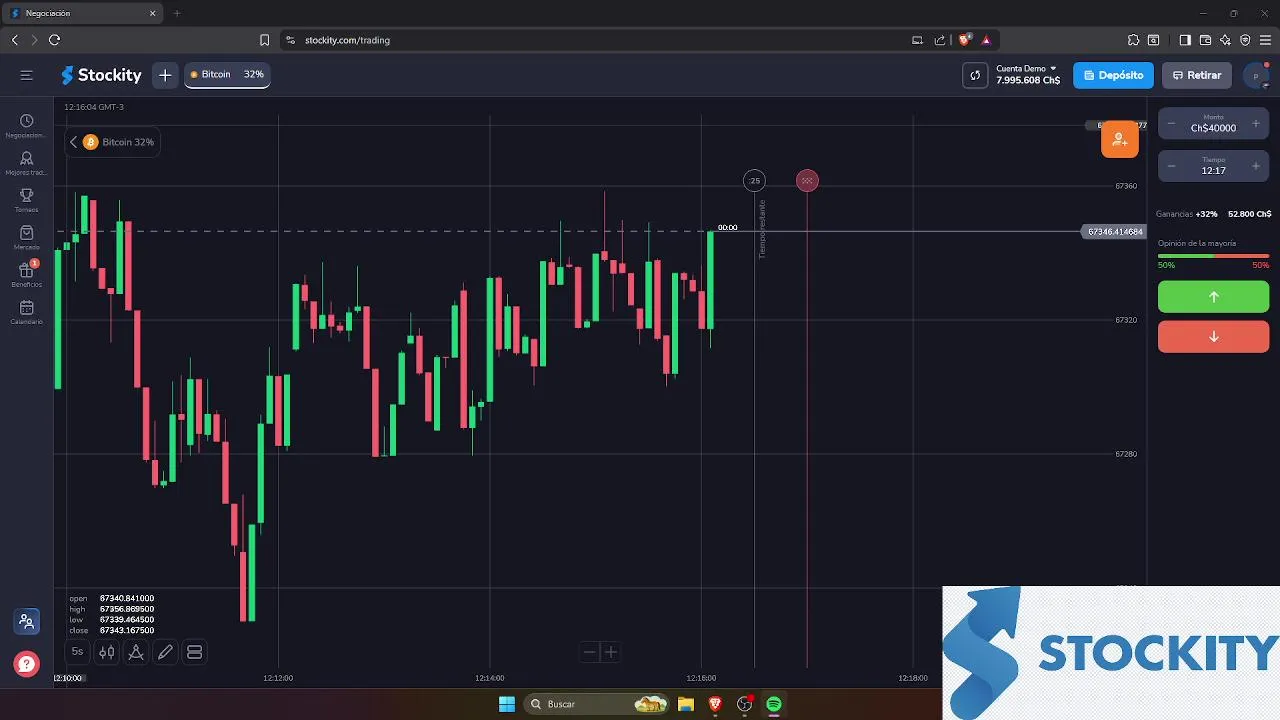Open Mejores traders in the sidebar
Image resolution: width=1280 pixels, height=720 pixels.
[x=27, y=163]
